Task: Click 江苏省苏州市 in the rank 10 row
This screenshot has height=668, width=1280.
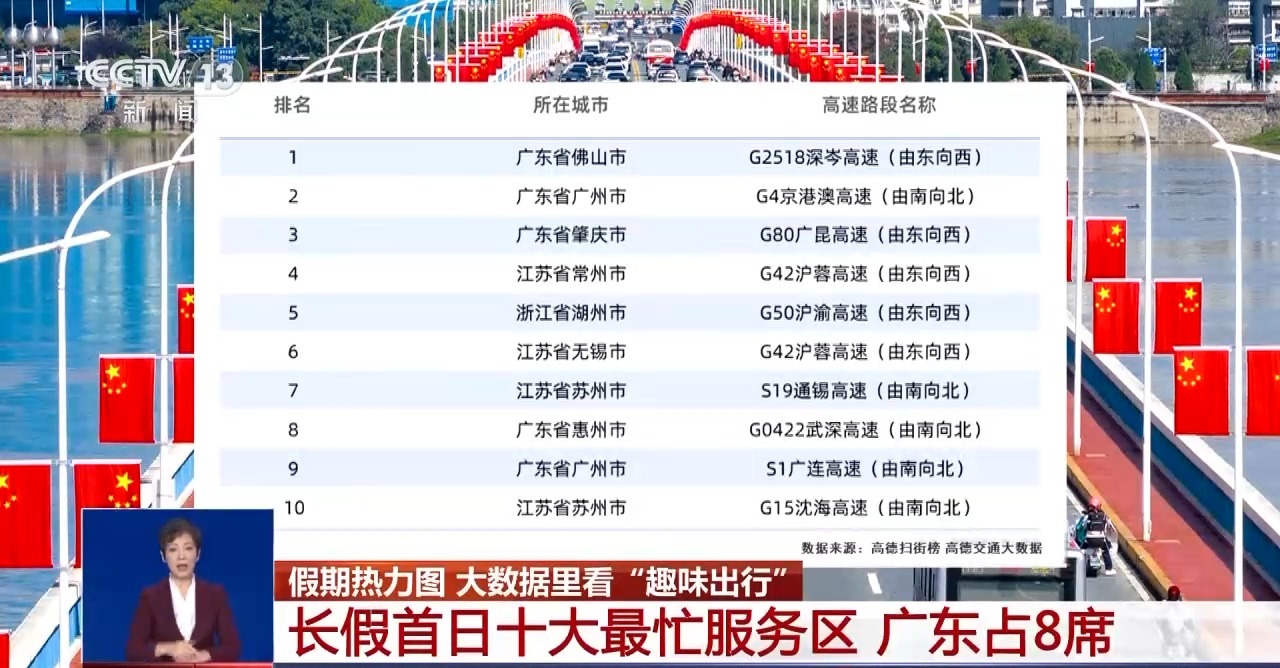Action: tap(571, 508)
